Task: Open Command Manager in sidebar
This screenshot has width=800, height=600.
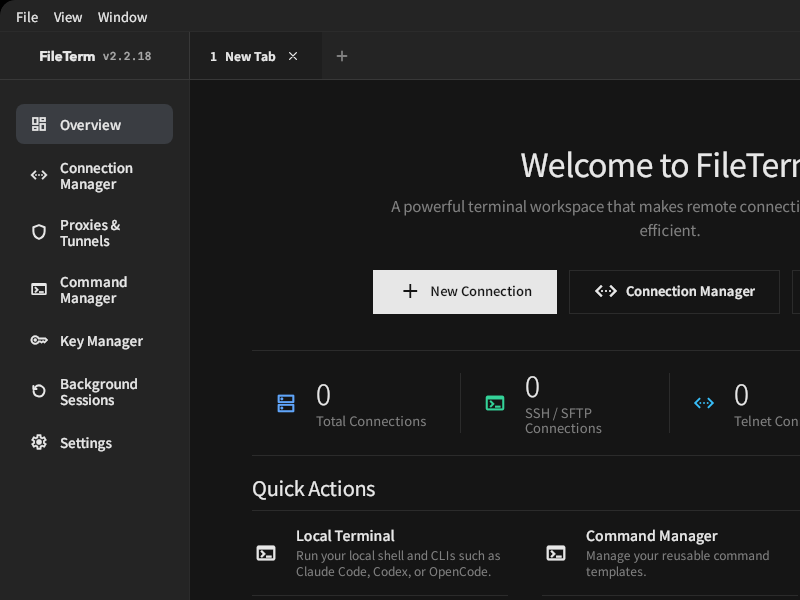Action: 94,290
